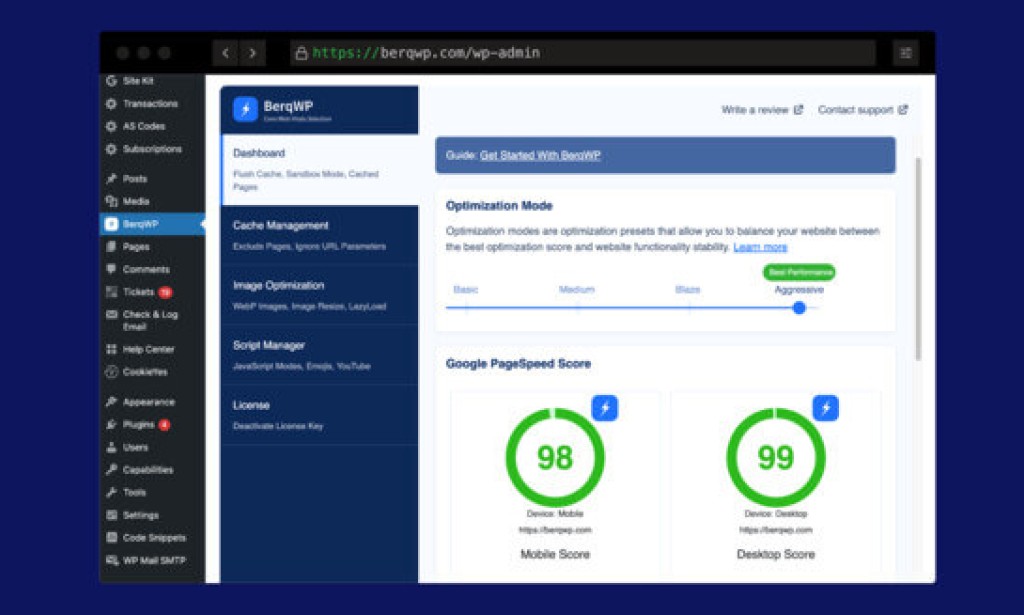Click the Check & Log Email envelope icon
This screenshot has width=1024, height=615.
[112, 315]
